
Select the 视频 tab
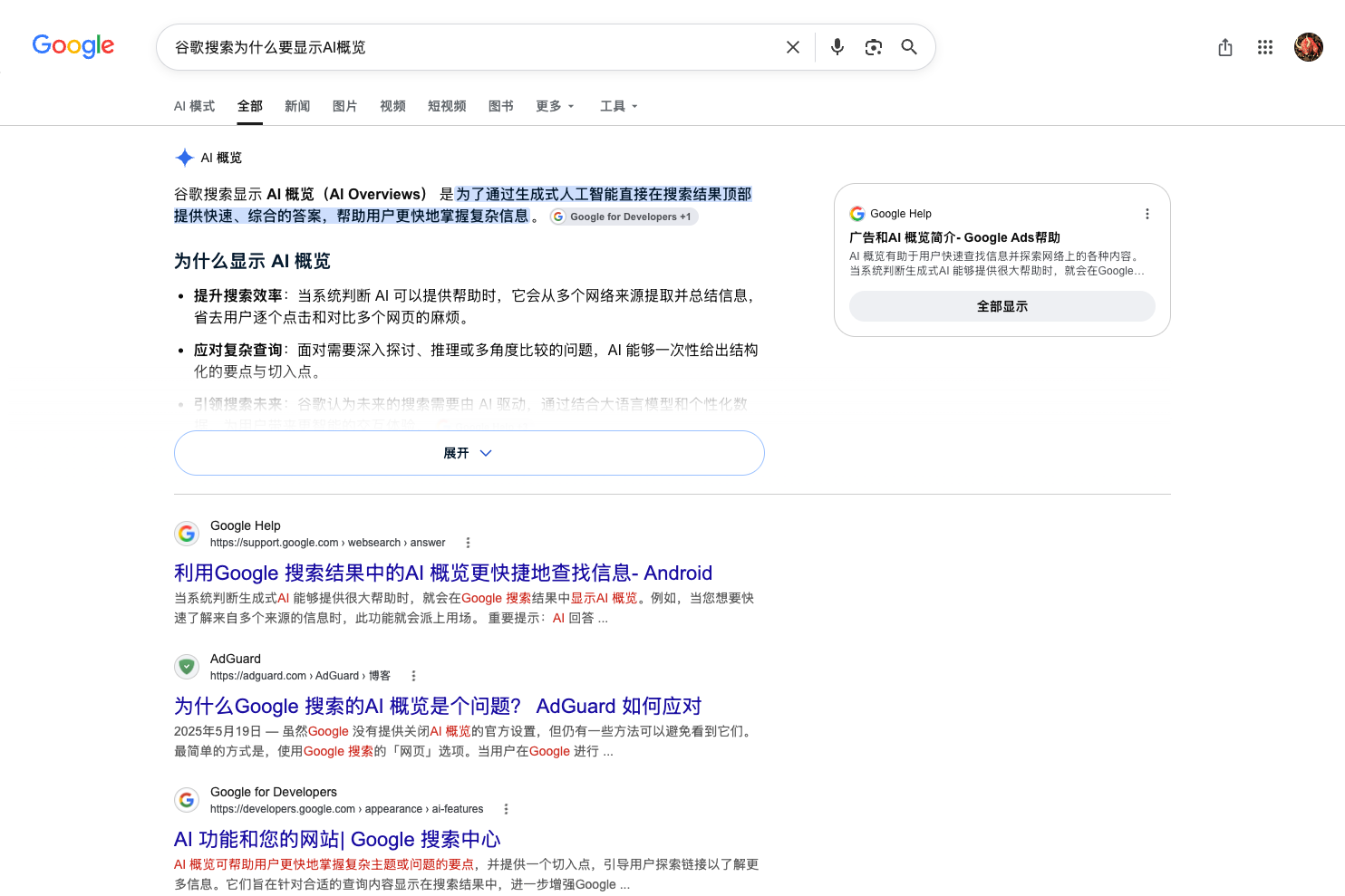tap(392, 106)
